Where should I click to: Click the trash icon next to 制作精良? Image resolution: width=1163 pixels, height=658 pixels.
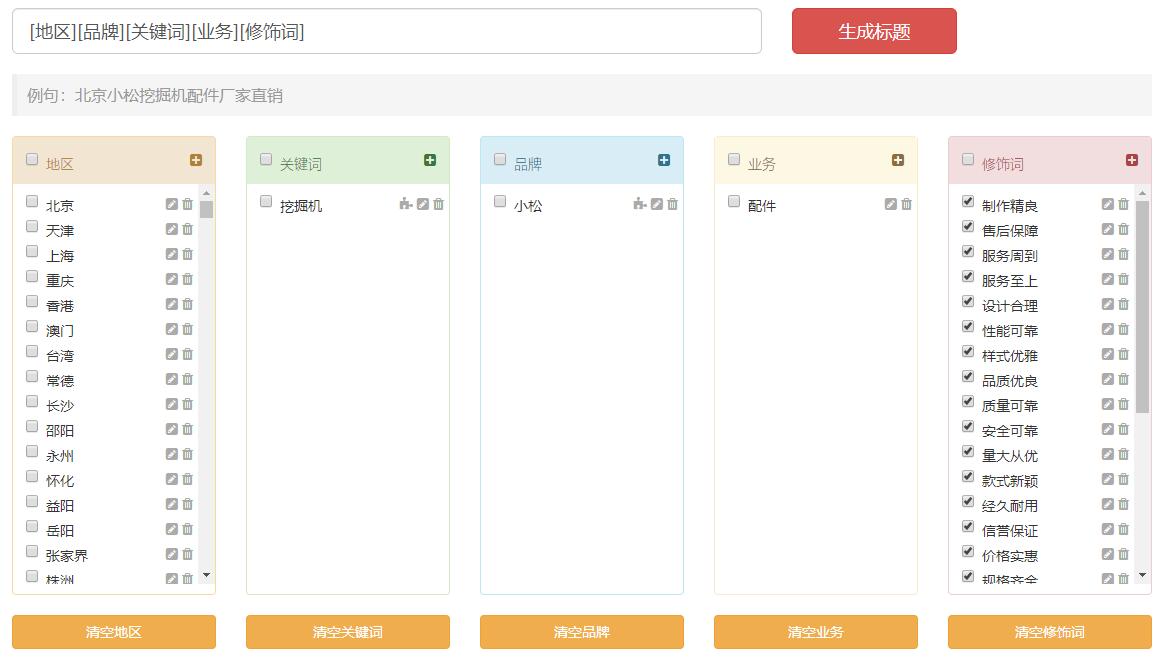coord(1123,204)
